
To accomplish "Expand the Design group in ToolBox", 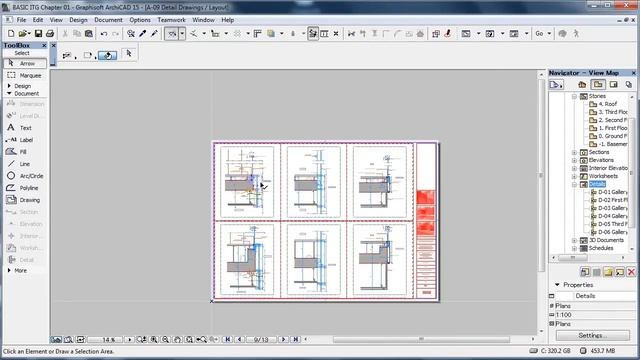I will 9,86.
